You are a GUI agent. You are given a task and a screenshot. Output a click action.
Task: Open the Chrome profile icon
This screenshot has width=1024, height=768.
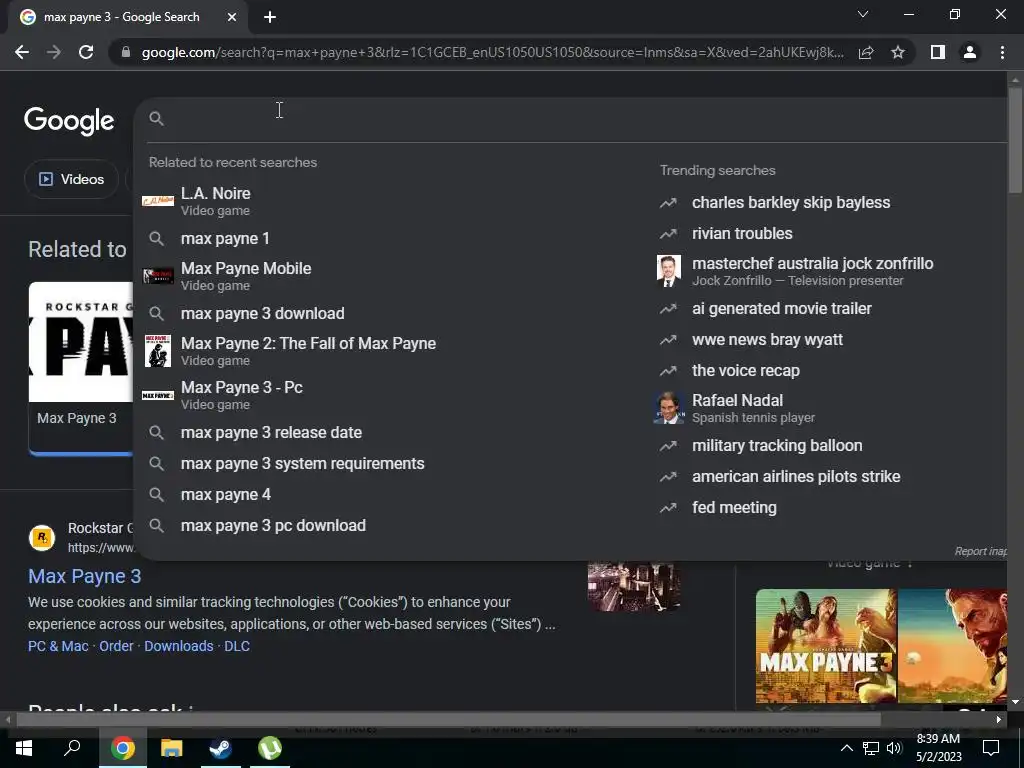[970, 52]
